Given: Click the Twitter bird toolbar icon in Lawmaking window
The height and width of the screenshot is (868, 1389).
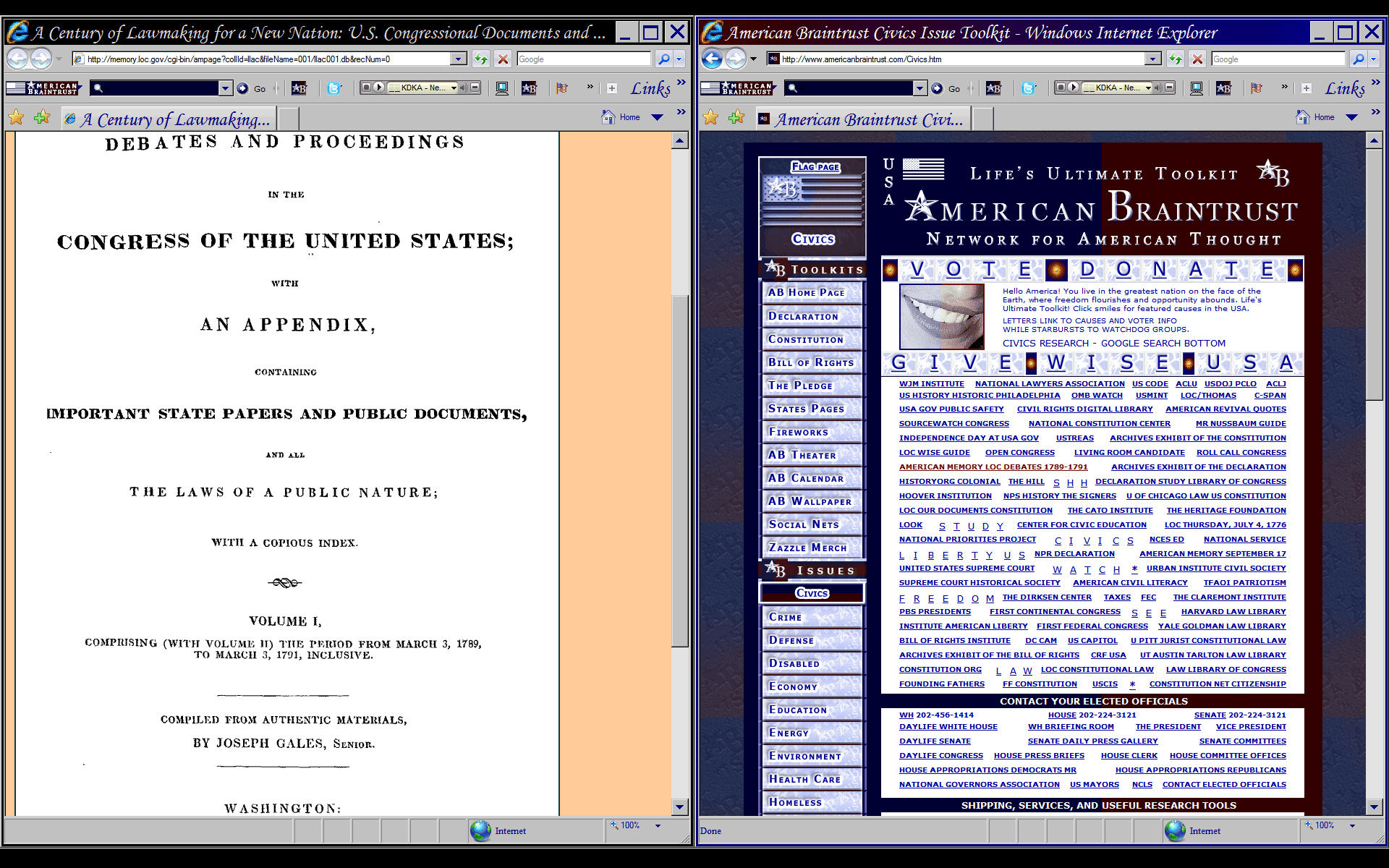Looking at the screenshot, I should point(334,88).
